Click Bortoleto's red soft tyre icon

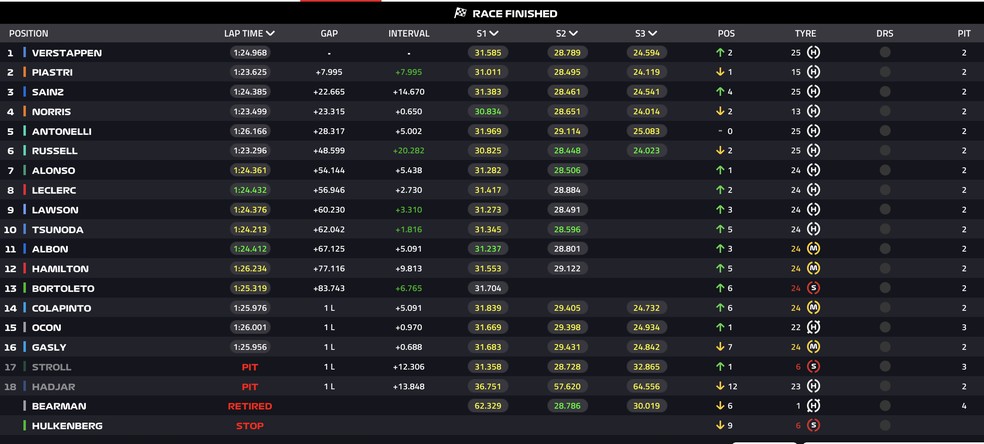[813, 288]
